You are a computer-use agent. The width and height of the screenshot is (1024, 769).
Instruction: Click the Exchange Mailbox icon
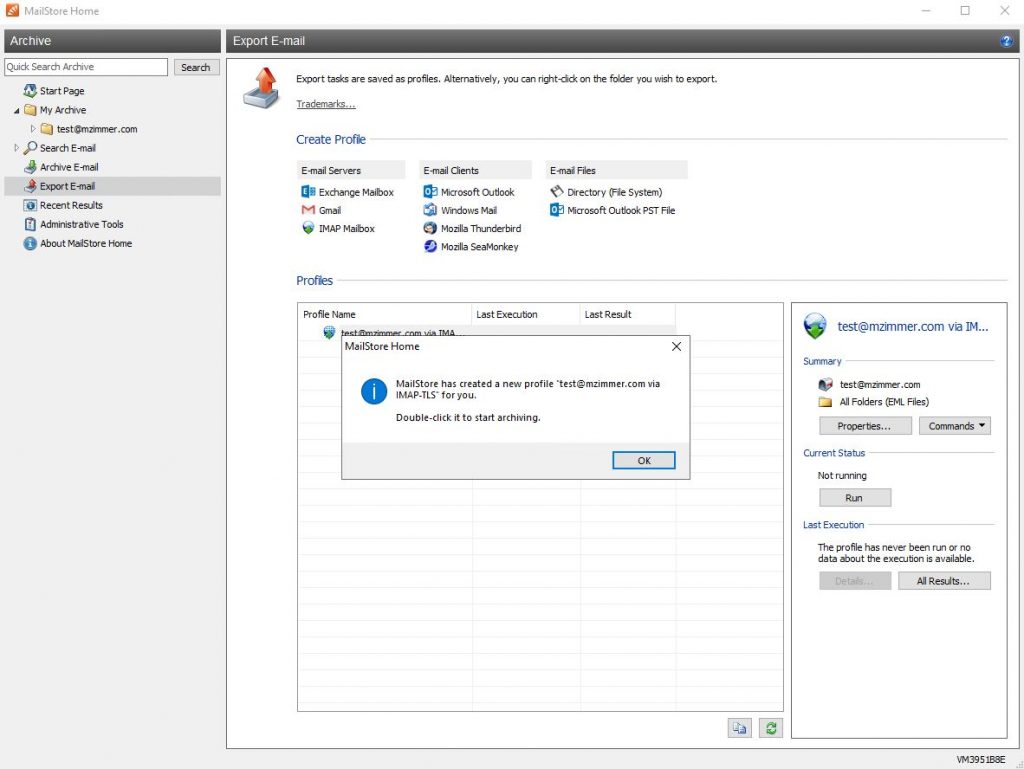pos(308,192)
